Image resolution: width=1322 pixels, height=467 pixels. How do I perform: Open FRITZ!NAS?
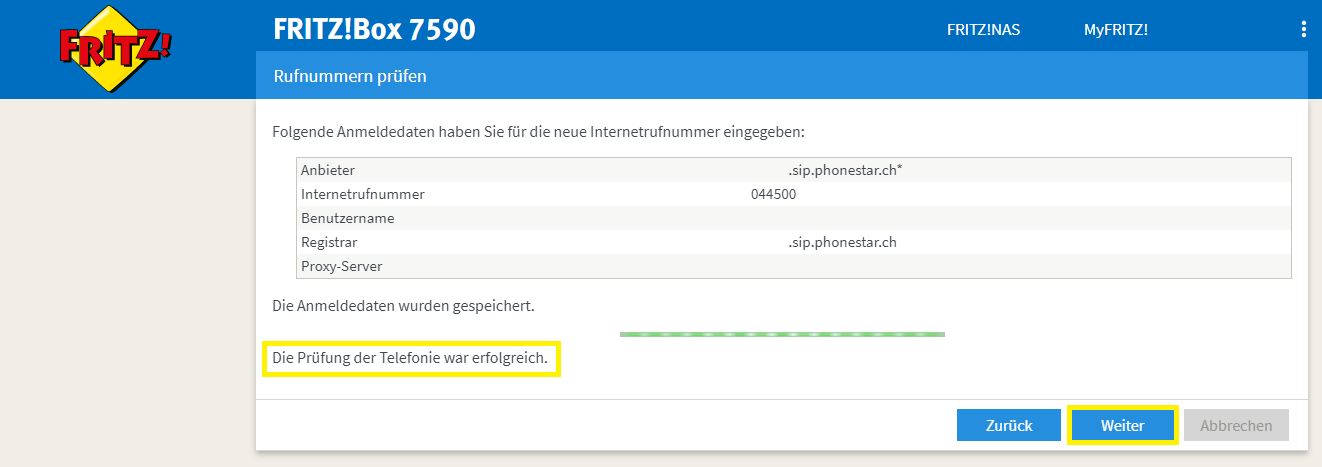[x=983, y=30]
